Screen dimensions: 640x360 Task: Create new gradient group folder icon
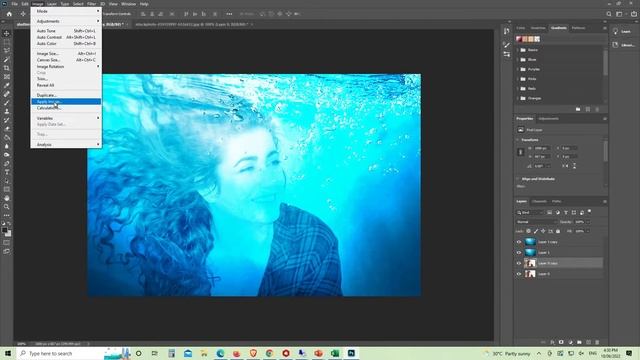point(578,109)
